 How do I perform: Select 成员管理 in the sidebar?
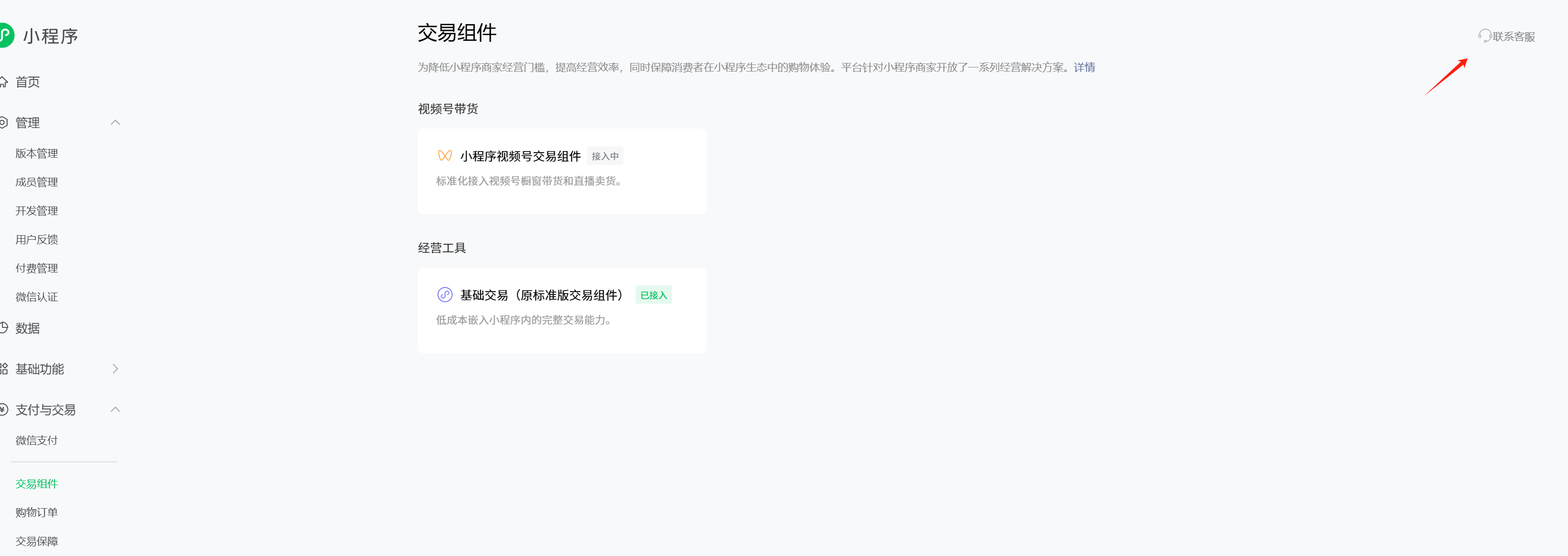(x=36, y=182)
